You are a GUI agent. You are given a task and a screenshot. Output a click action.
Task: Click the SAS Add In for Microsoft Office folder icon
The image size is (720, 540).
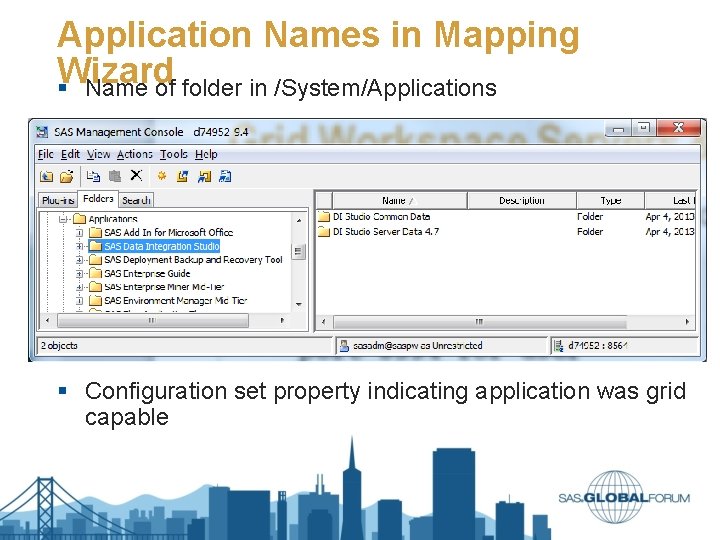click(x=95, y=232)
